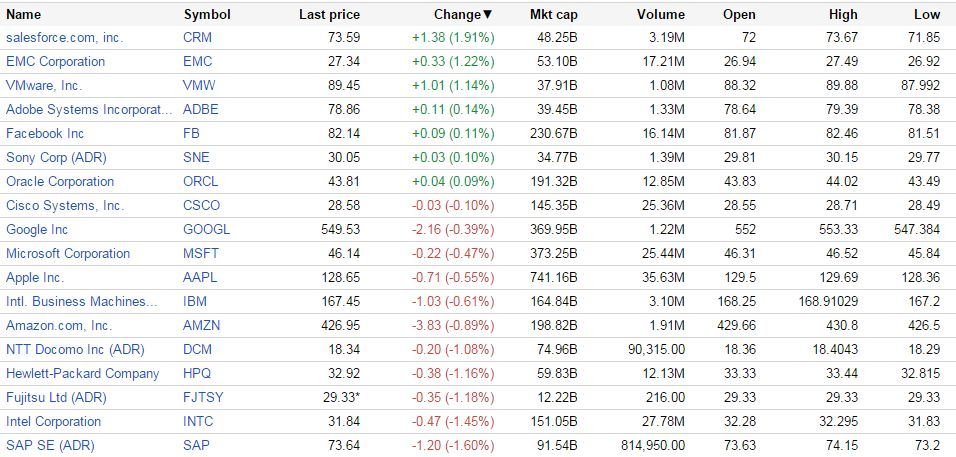The image size is (956, 457).
Task: Open the Google Inc company link
Action: pyautogui.click(x=37, y=229)
